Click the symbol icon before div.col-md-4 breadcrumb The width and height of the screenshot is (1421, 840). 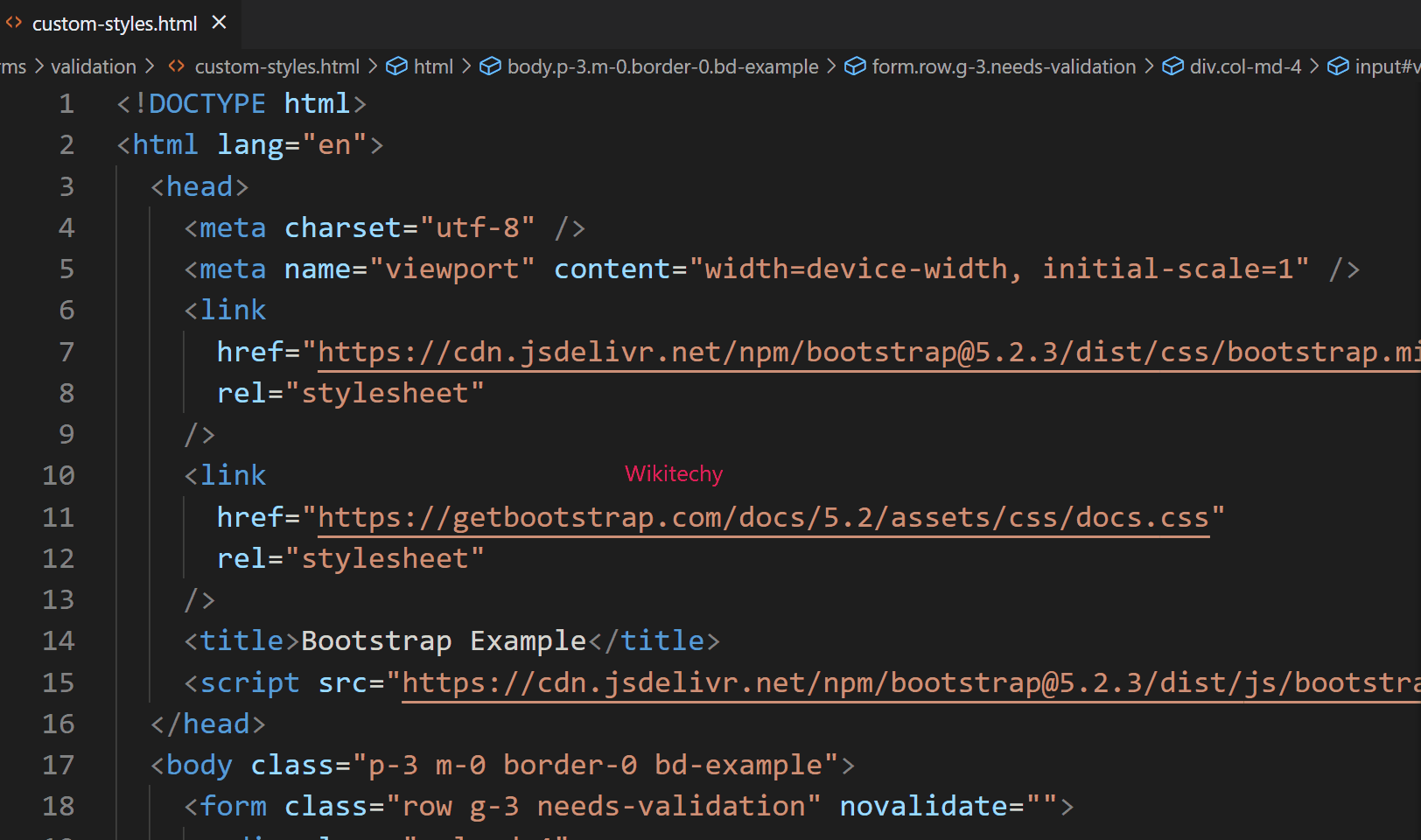pyautogui.click(x=1172, y=66)
